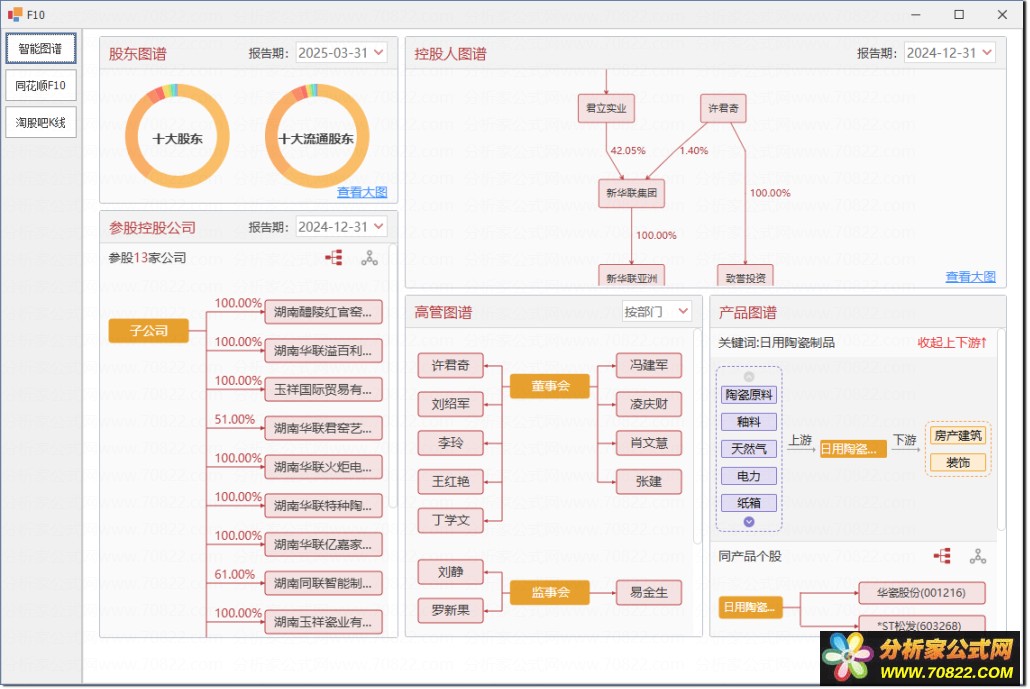This screenshot has width=1030, height=689.
Task: Select tree layout icon in 同产品个股
Action: (942, 556)
